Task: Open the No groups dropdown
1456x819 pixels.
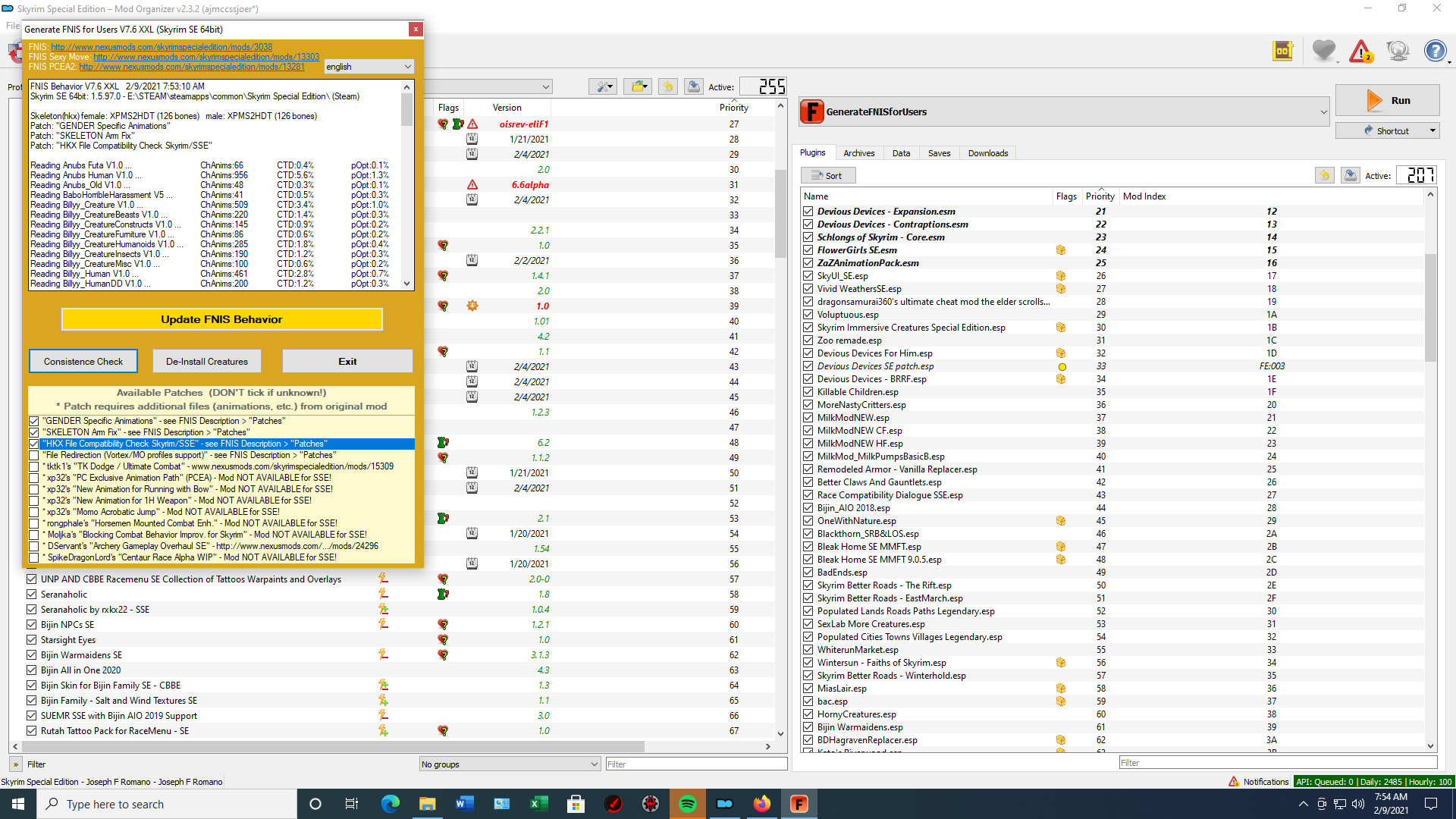Action: pyautogui.click(x=510, y=764)
